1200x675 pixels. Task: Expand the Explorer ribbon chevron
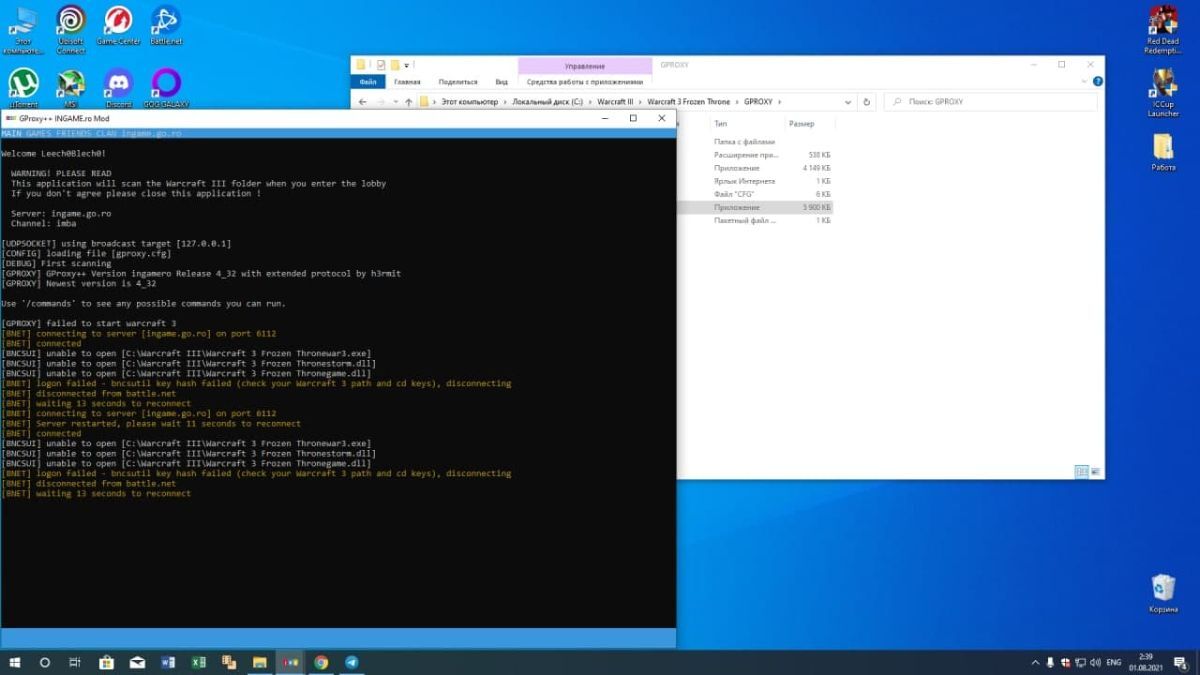tap(1082, 82)
